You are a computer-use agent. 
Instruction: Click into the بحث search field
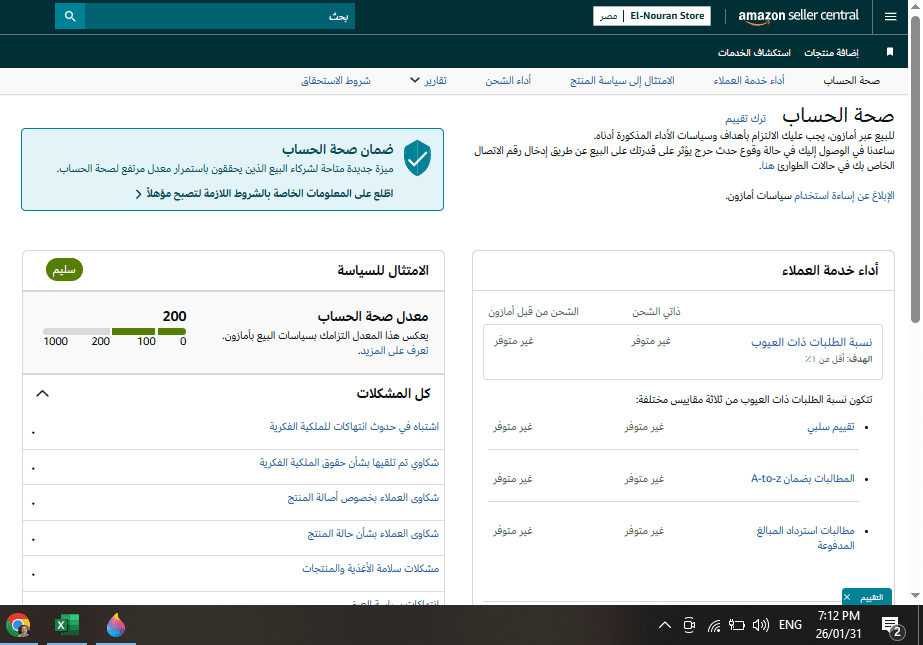click(220, 17)
